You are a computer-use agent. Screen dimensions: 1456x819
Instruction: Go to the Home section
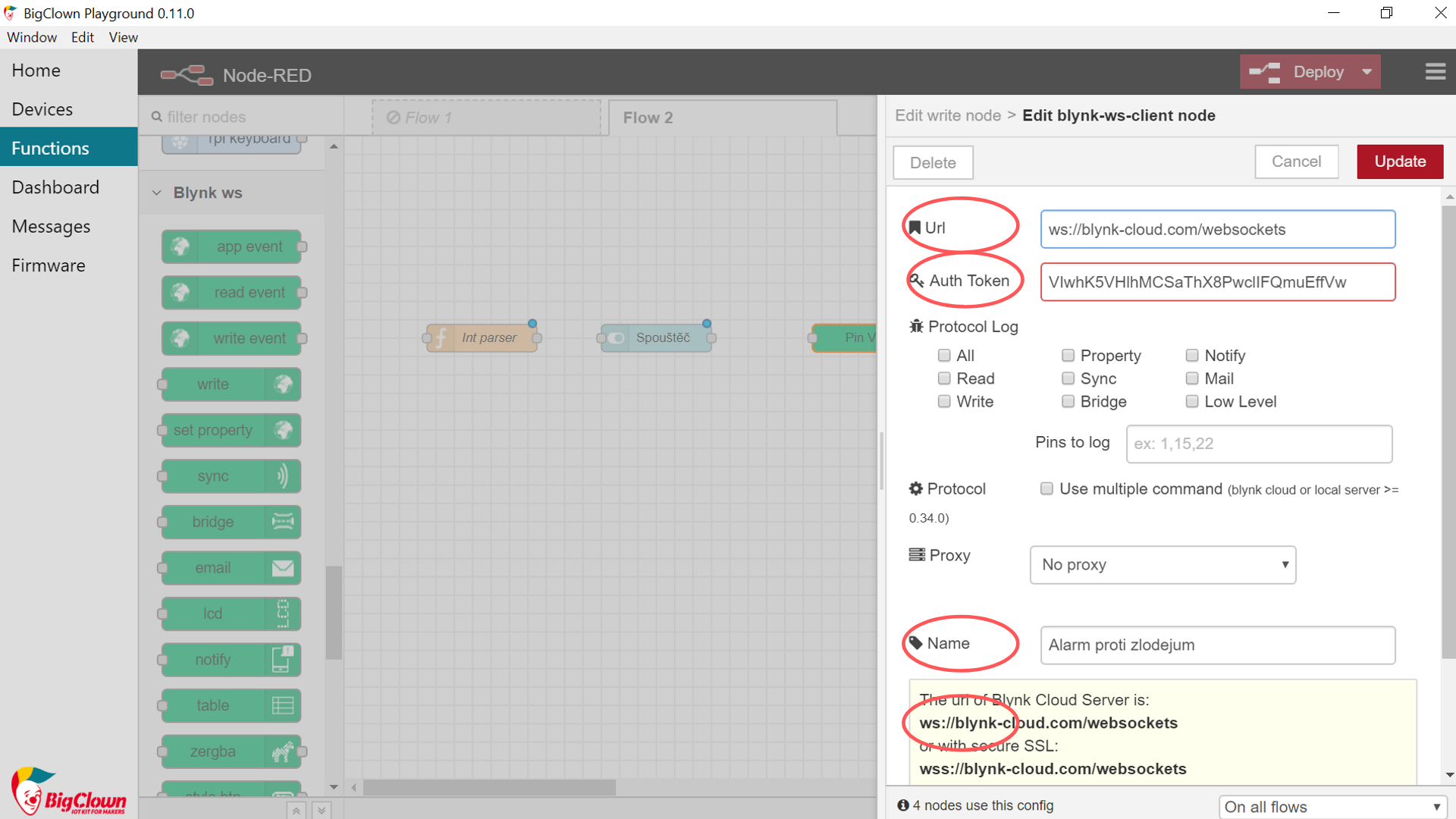68,71
